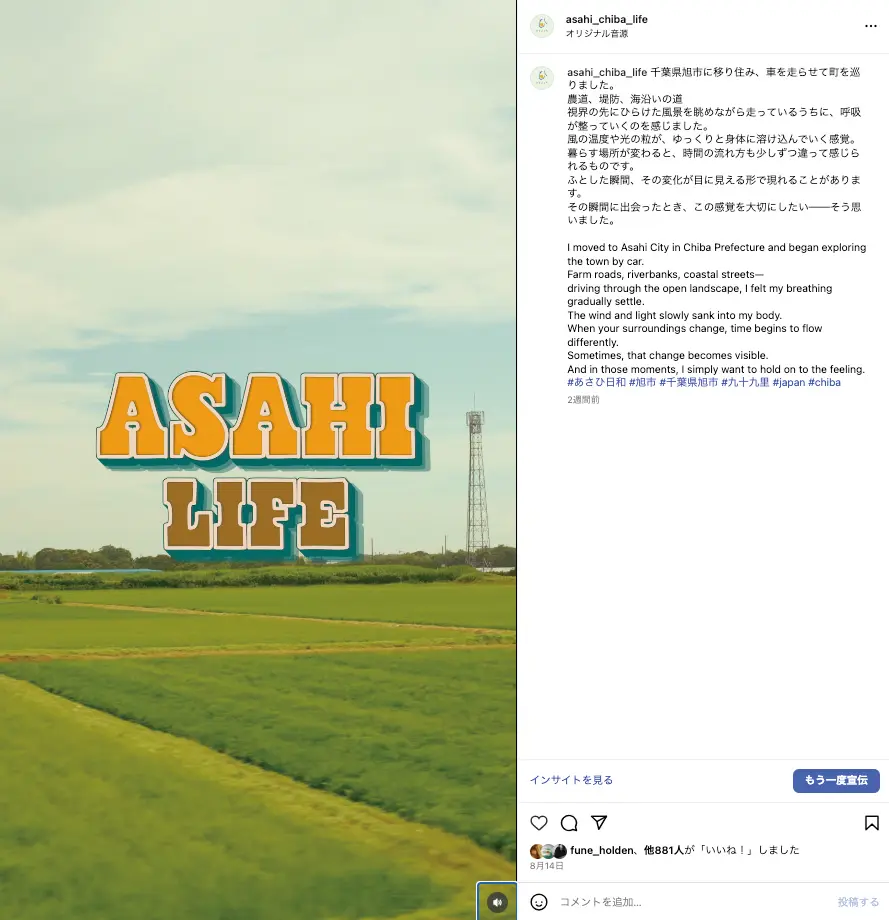889x920 pixels.
Task: Click the small avatar next to the caption
Action: 542,77
